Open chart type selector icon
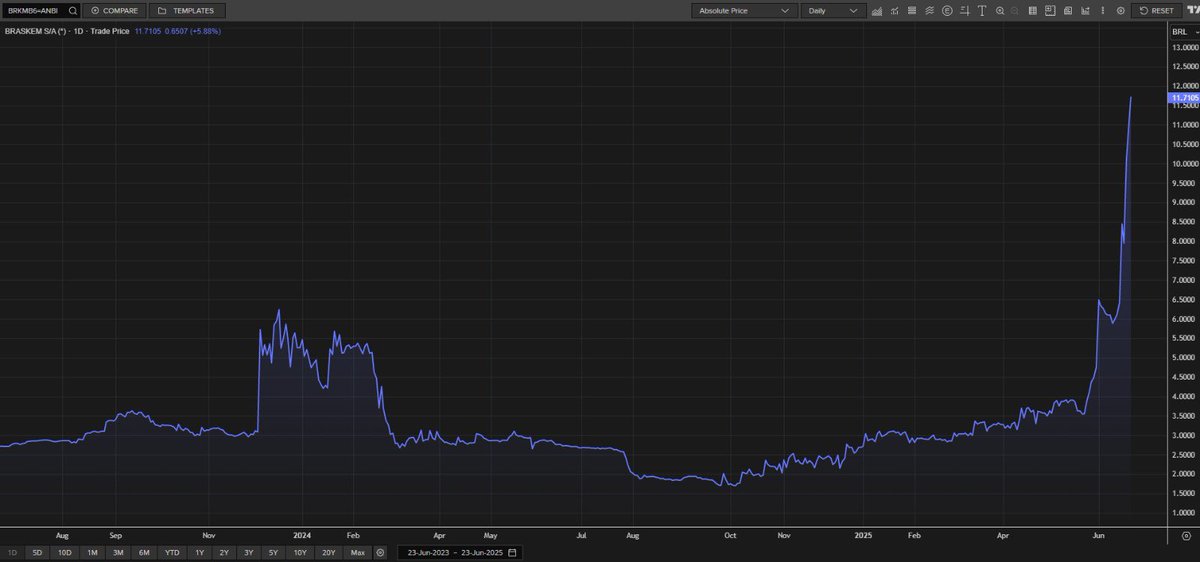 click(x=877, y=11)
